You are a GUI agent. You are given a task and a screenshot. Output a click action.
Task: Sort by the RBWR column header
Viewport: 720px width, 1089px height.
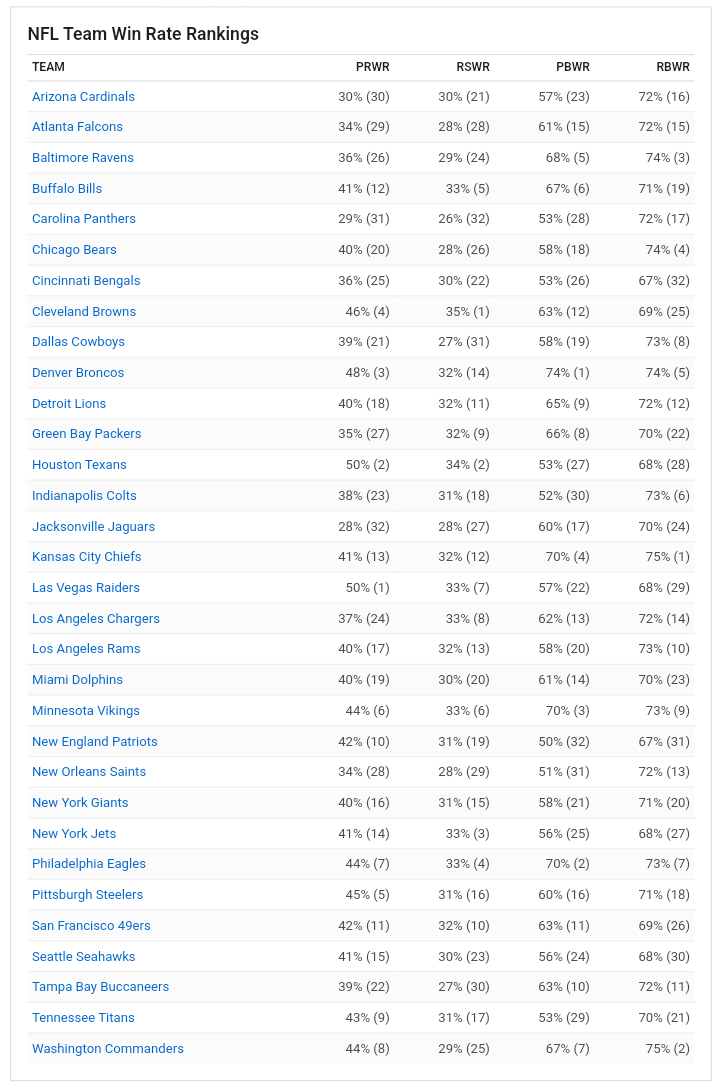click(x=673, y=67)
